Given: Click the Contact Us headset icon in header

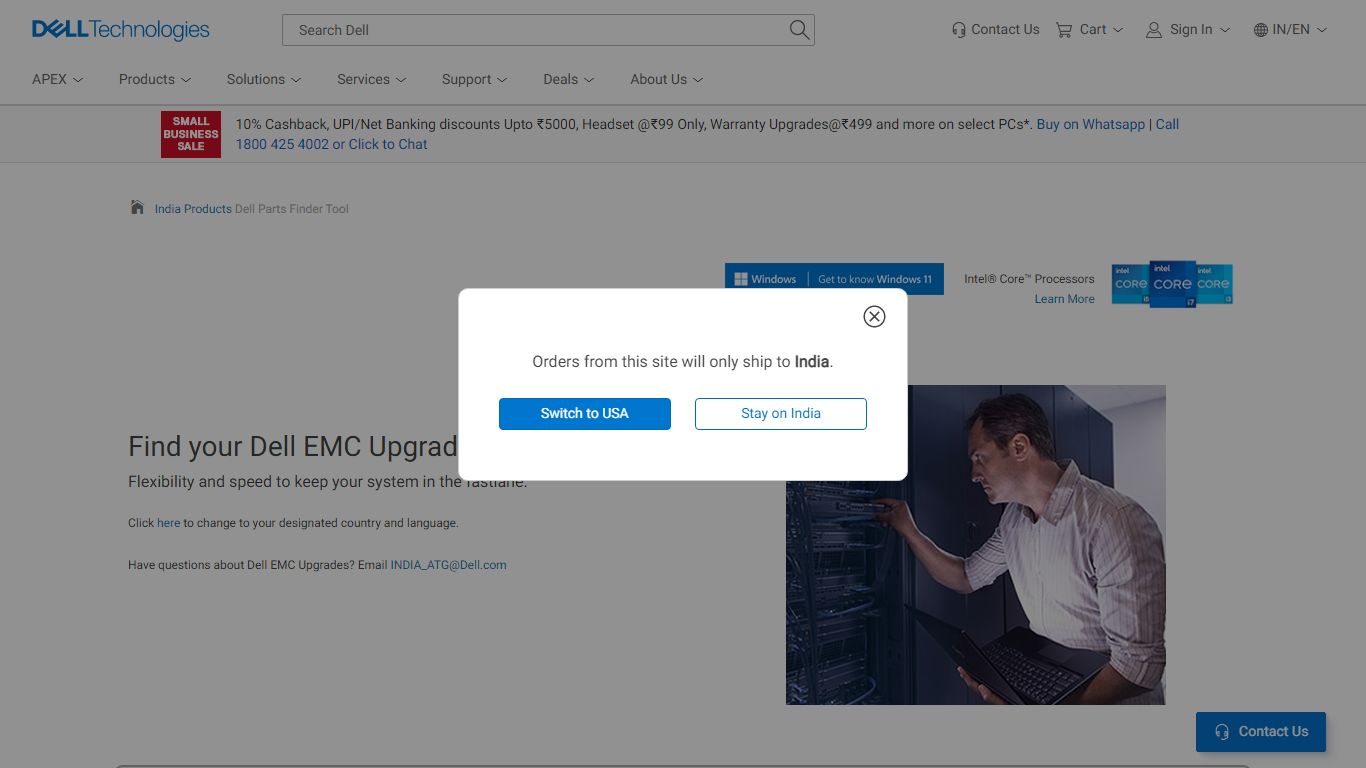Looking at the screenshot, I should coord(959,30).
